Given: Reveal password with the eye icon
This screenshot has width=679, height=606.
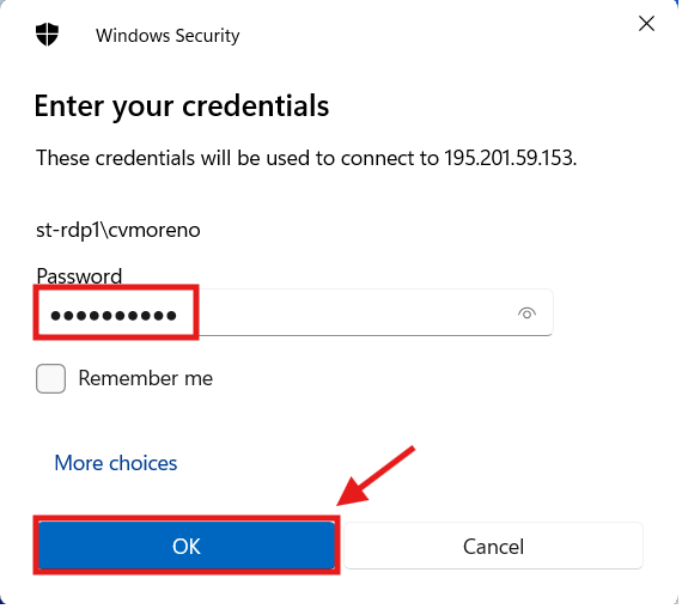Looking at the screenshot, I should [527, 314].
